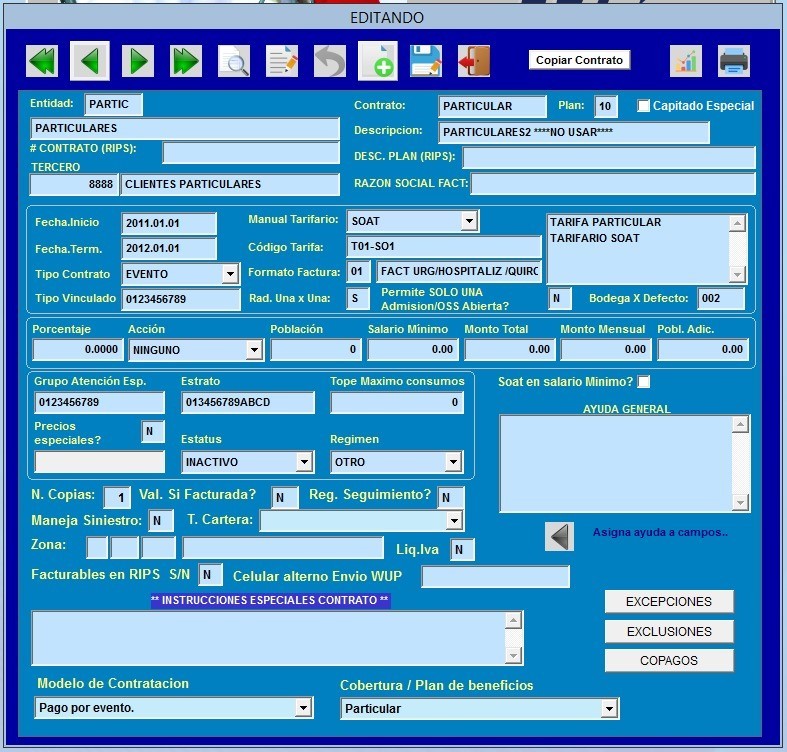The width and height of the screenshot is (787, 752).
Task: Click AYUDA GENERAL scrollbar down arrow
Action: pos(740,502)
